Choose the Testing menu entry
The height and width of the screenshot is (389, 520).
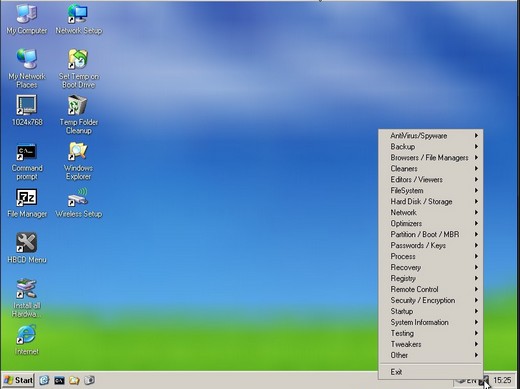(x=431, y=333)
